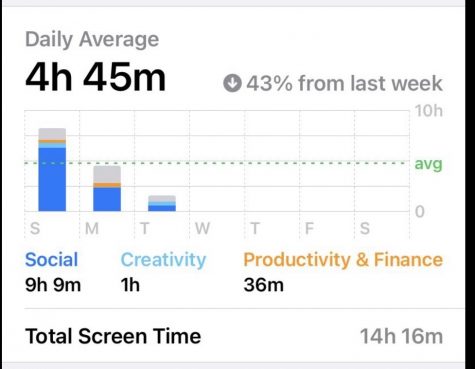Tap the Thursday T day label
This screenshot has height=369, width=475.
tap(255, 229)
